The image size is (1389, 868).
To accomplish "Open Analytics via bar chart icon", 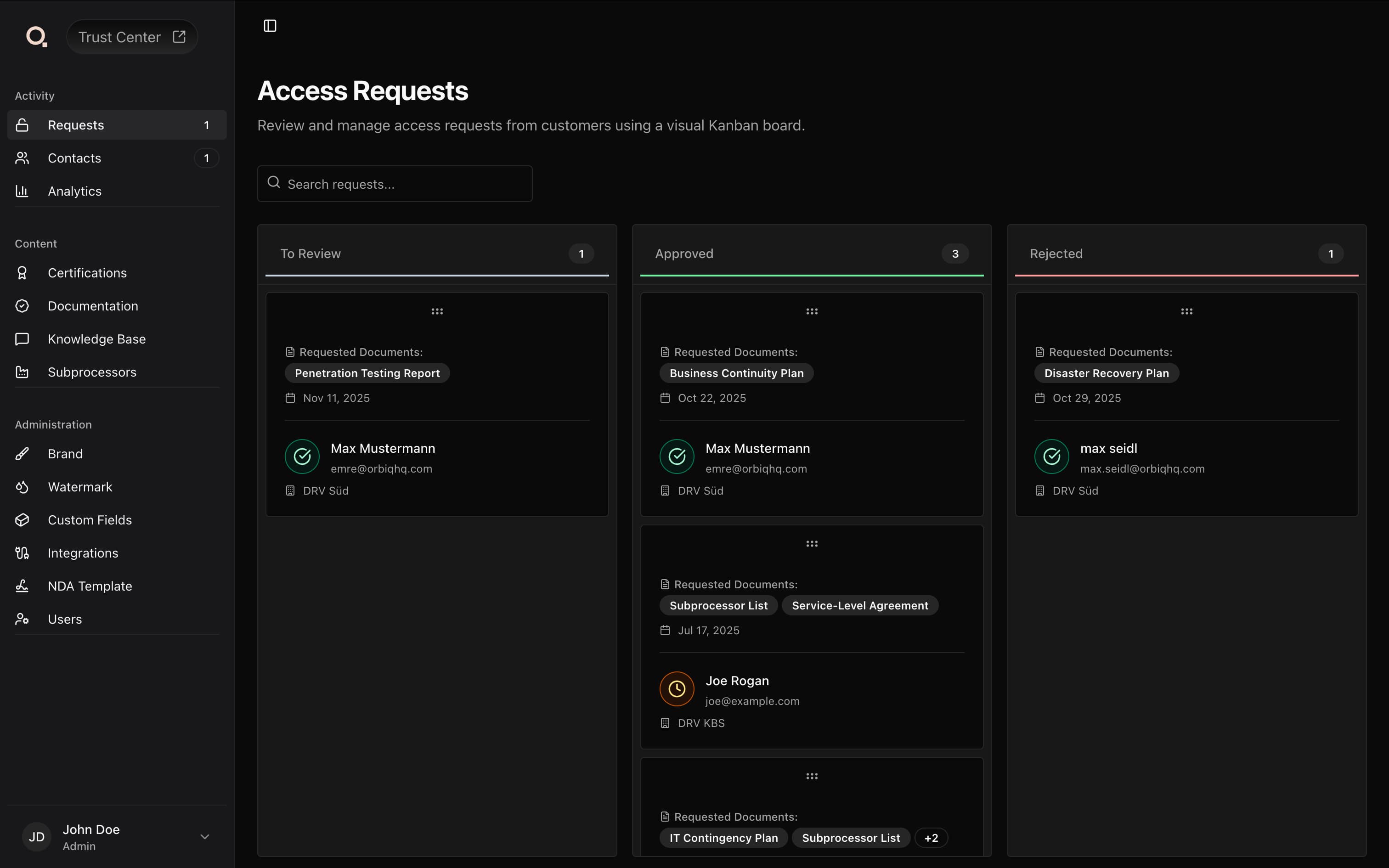I will pyautogui.click(x=22, y=191).
